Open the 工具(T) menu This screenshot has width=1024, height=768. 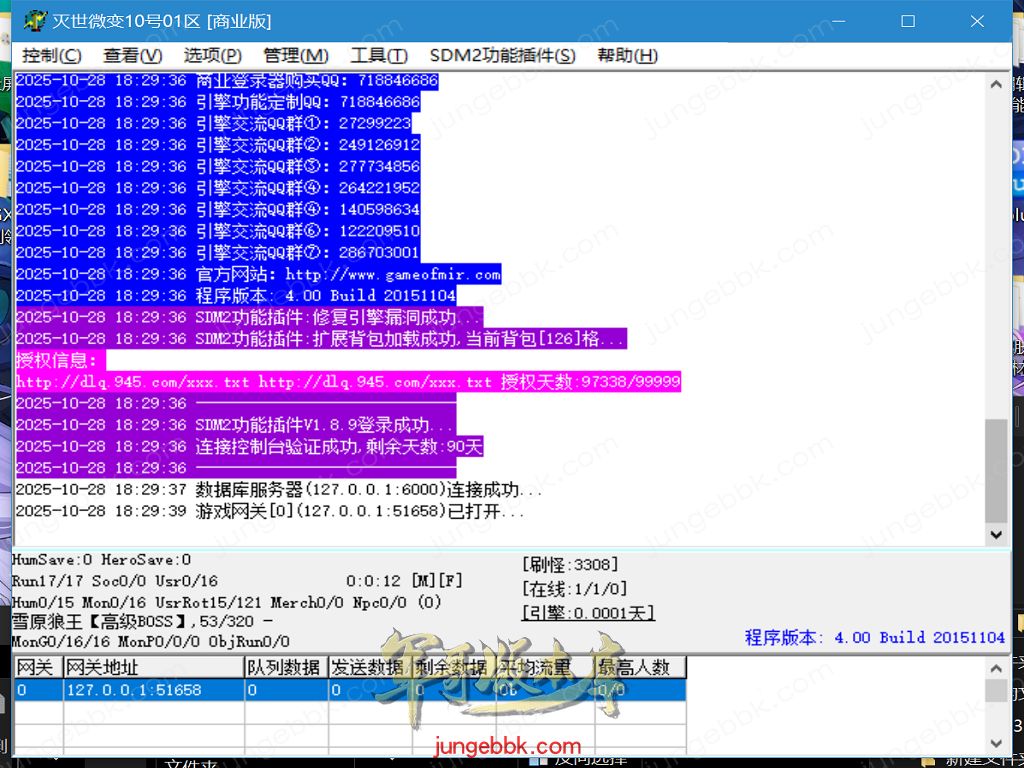tap(379, 56)
